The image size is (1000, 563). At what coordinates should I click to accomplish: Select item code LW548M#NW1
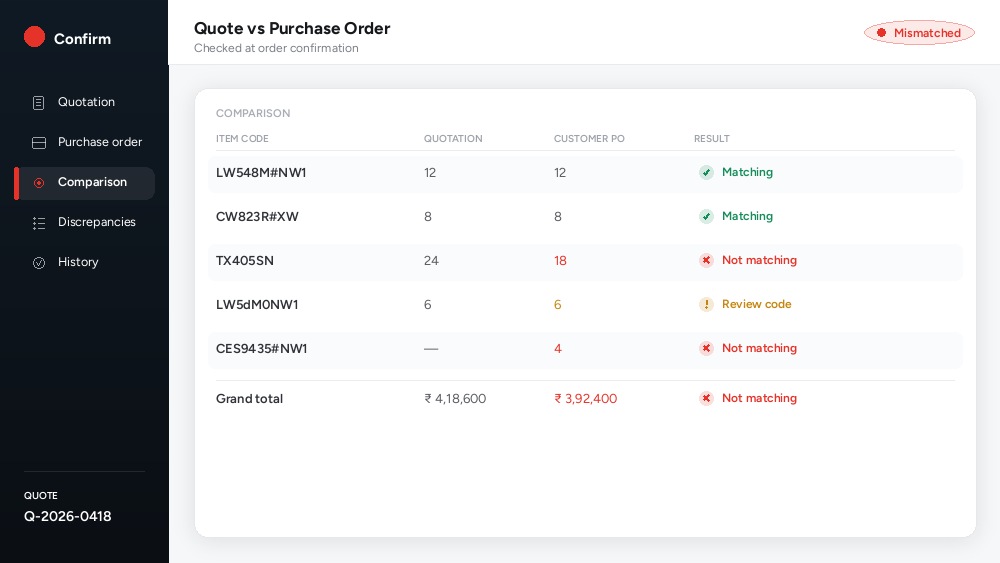(261, 173)
